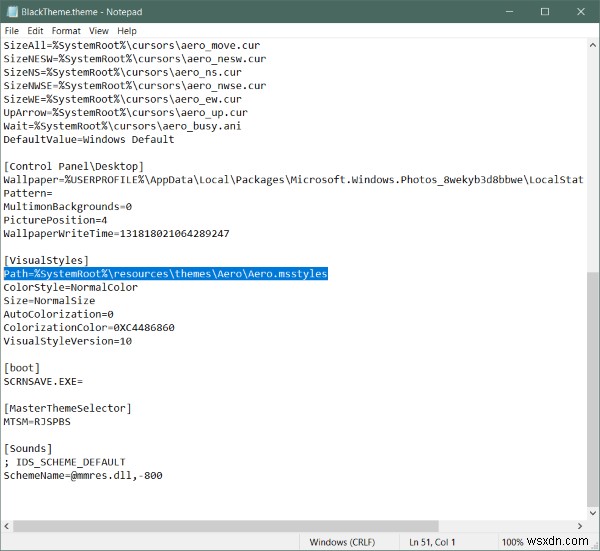
Task: Click the horizontal scrollbar left arrow
Action: (x=7, y=526)
